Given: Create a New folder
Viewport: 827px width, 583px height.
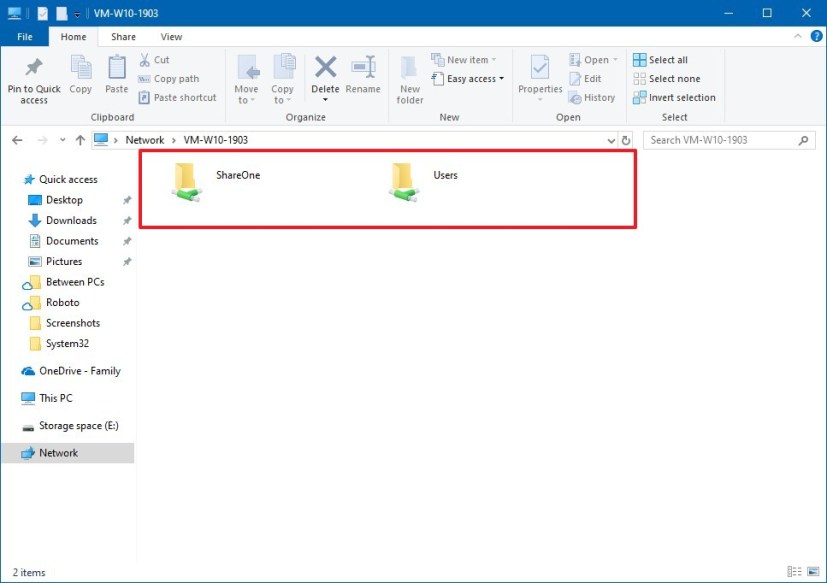Looking at the screenshot, I should 410,80.
